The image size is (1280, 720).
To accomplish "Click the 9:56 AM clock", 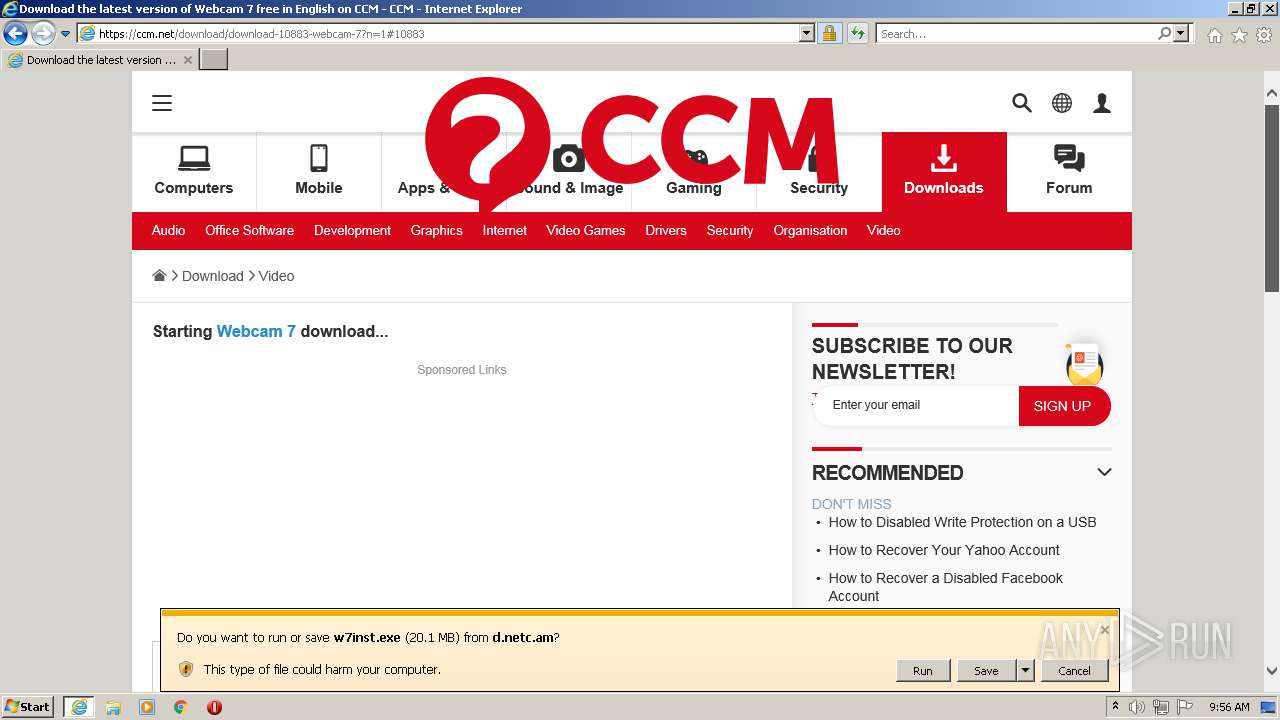I will 1229,707.
